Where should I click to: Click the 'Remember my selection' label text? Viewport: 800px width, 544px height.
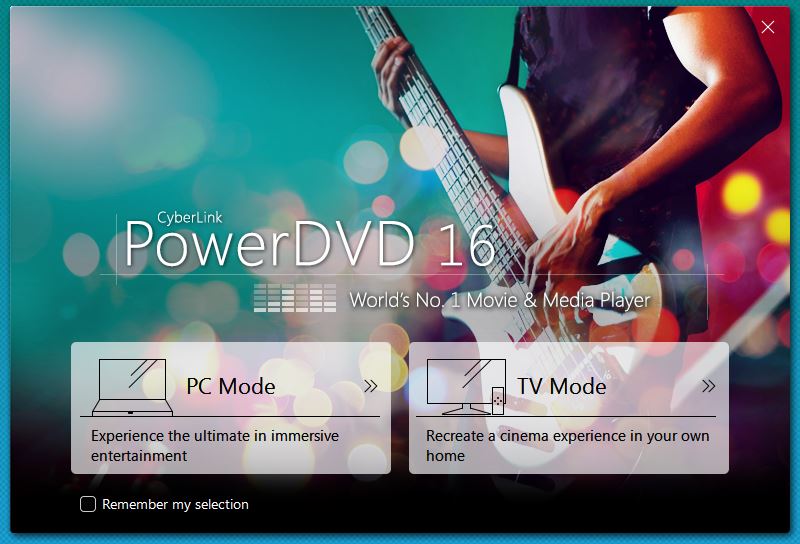[x=175, y=505]
